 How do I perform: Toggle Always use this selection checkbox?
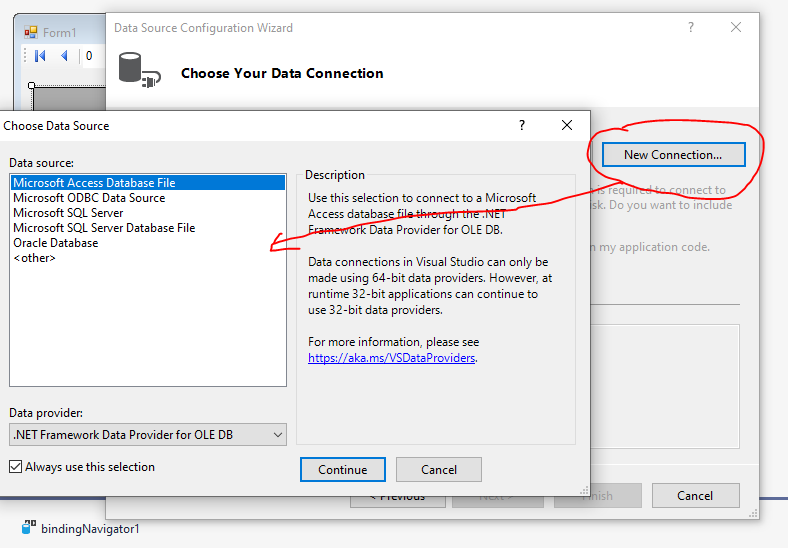16,467
